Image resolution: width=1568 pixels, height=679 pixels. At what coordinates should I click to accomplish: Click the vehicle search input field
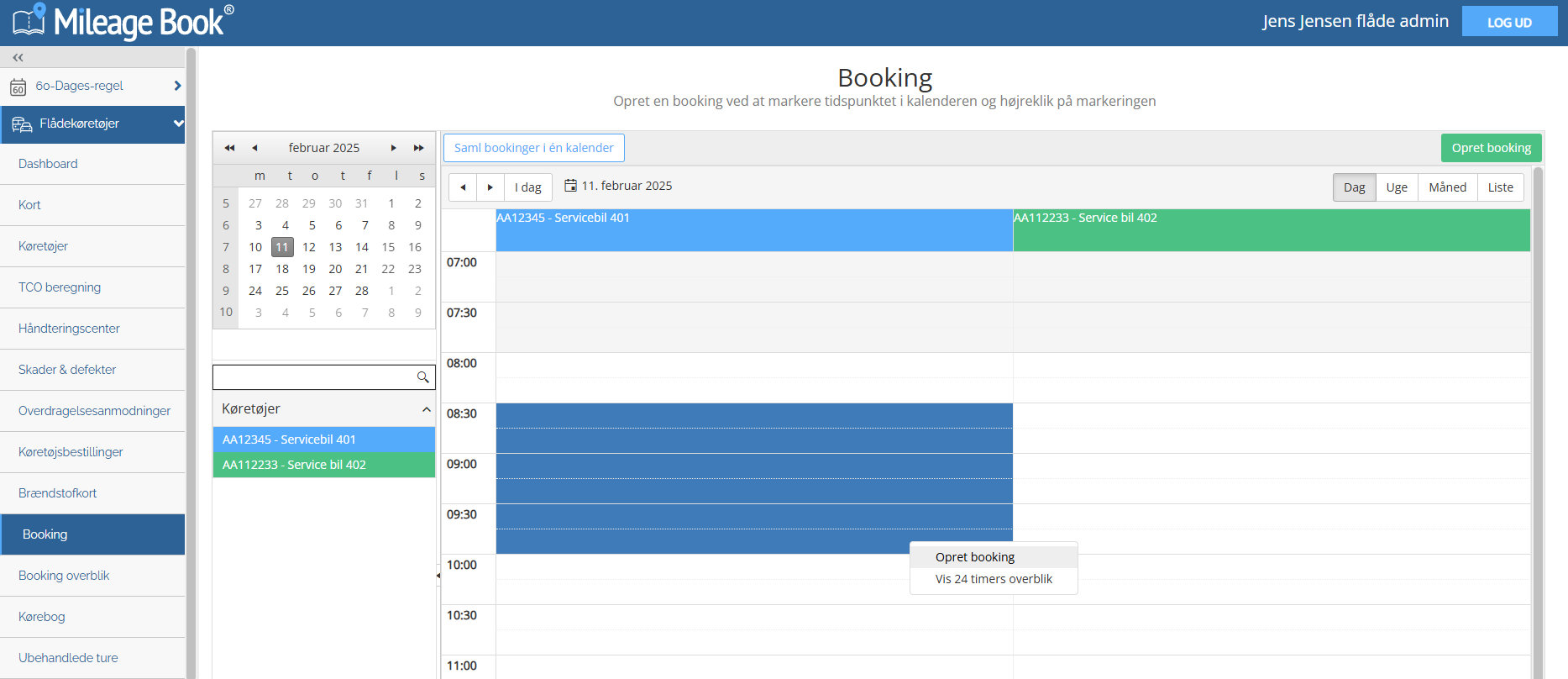315,377
